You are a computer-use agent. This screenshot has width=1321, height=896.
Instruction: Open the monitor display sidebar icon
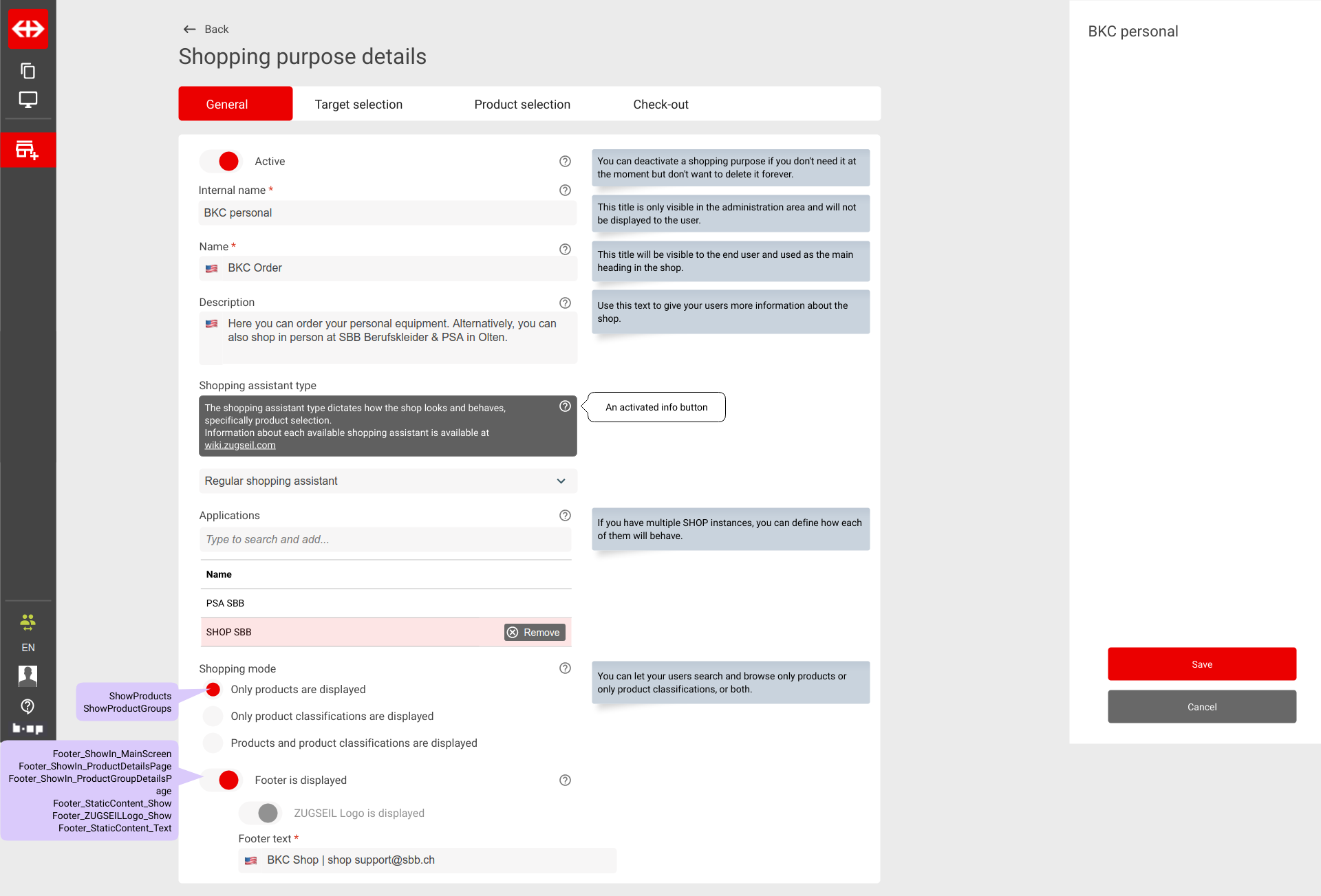(x=28, y=100)
